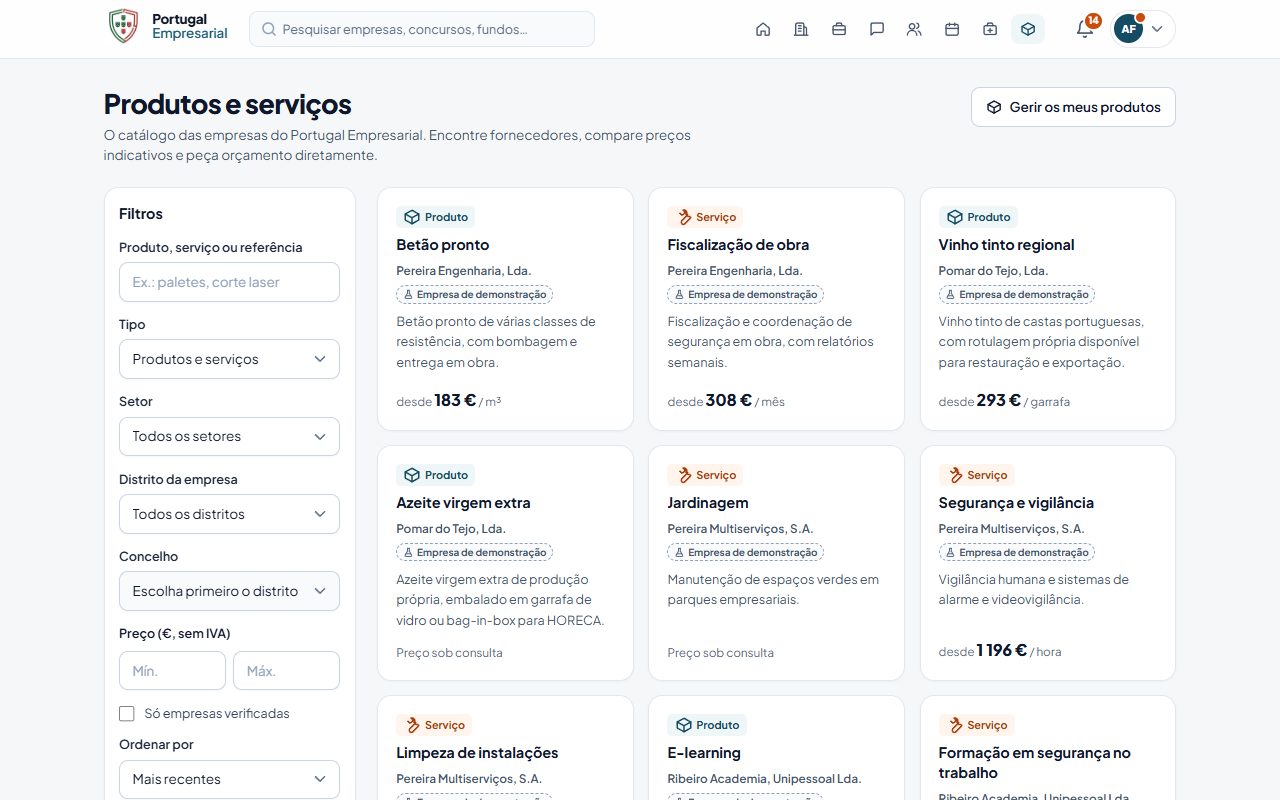Click the maximum price Máx. field
This screenshot has width=1280, height=800.
click(x=286, y=671)
